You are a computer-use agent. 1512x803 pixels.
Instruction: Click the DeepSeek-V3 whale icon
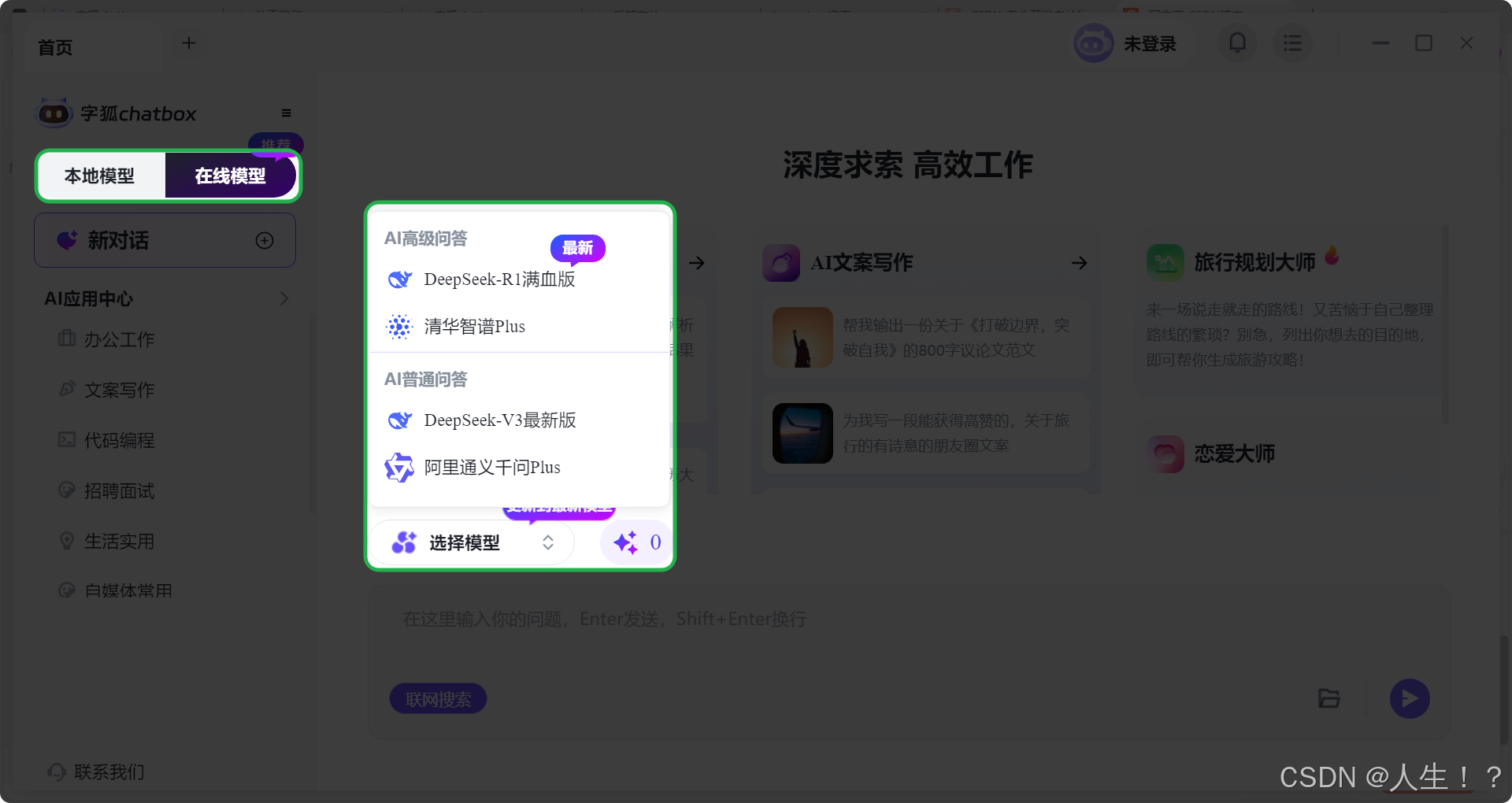[x=400, y=420]
